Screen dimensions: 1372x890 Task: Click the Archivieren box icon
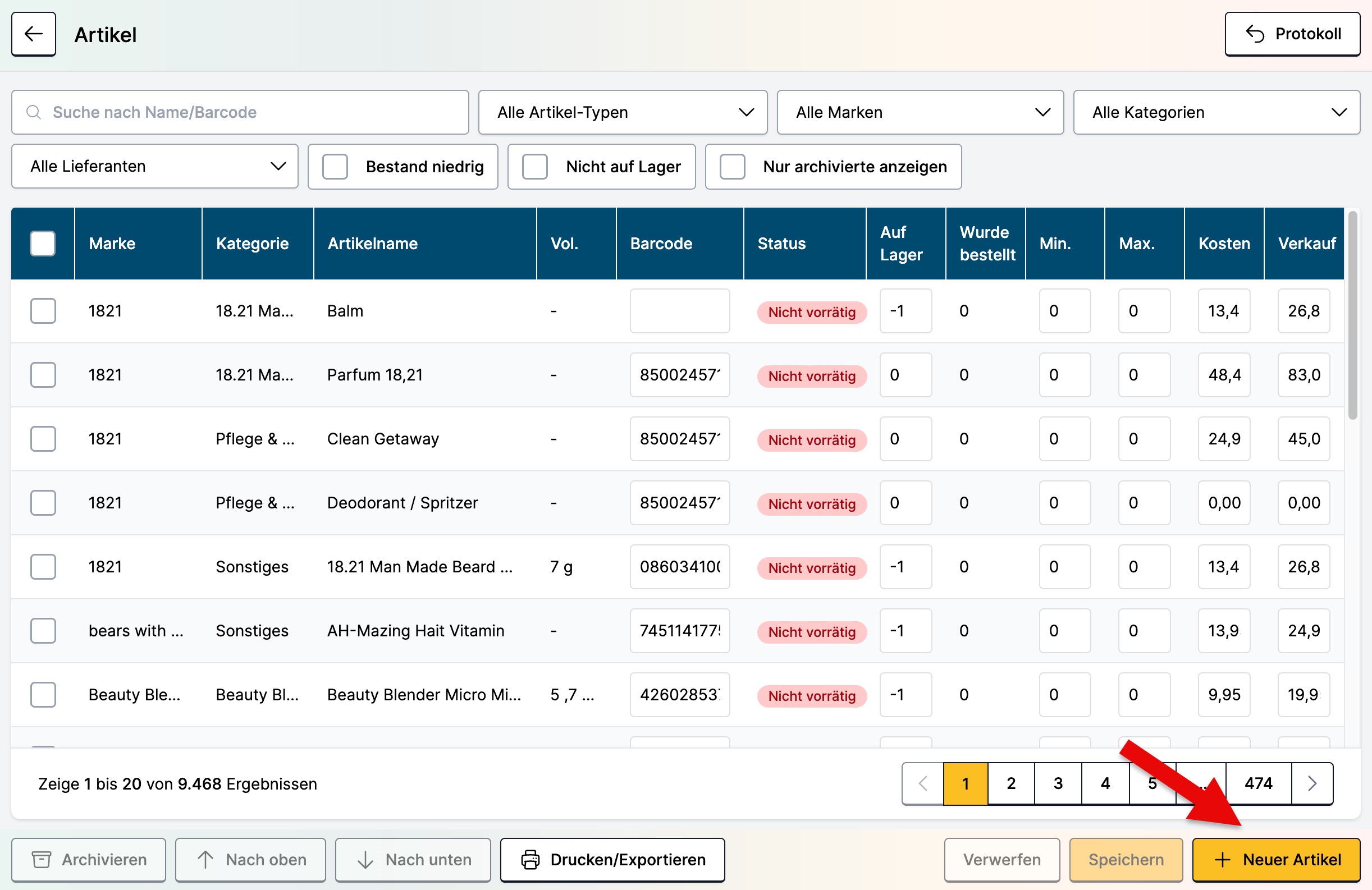pyautogui.click(x=42, y=860)
